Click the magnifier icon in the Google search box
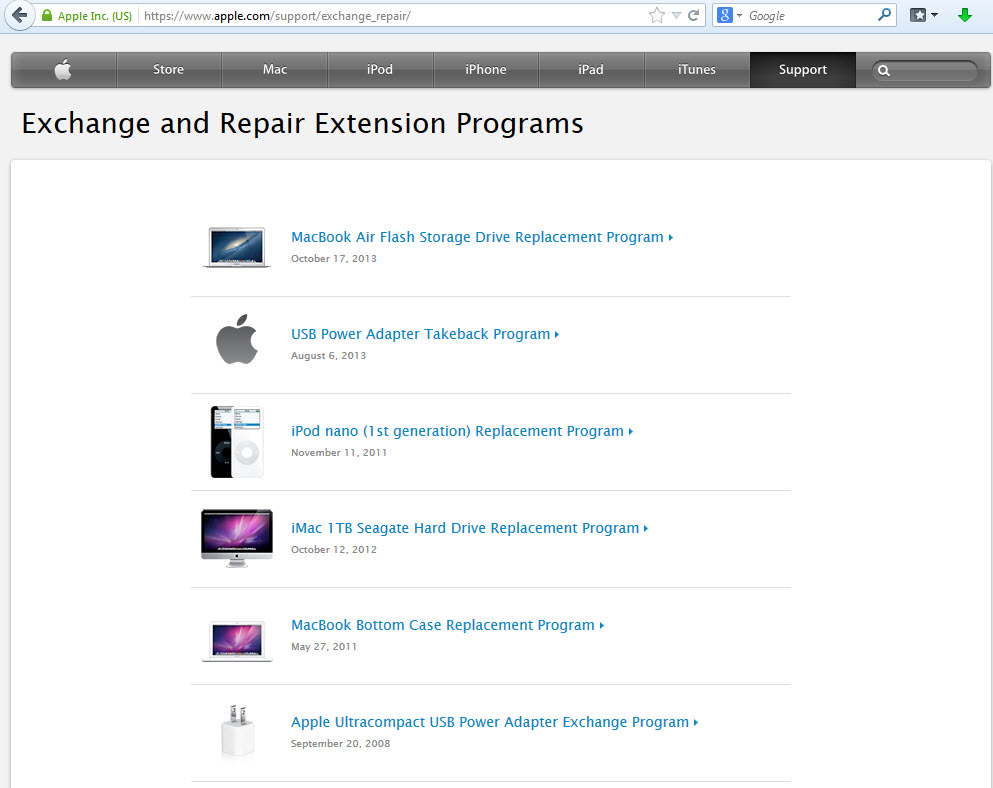Screen dimensions: 993x788 pos(884,15)
